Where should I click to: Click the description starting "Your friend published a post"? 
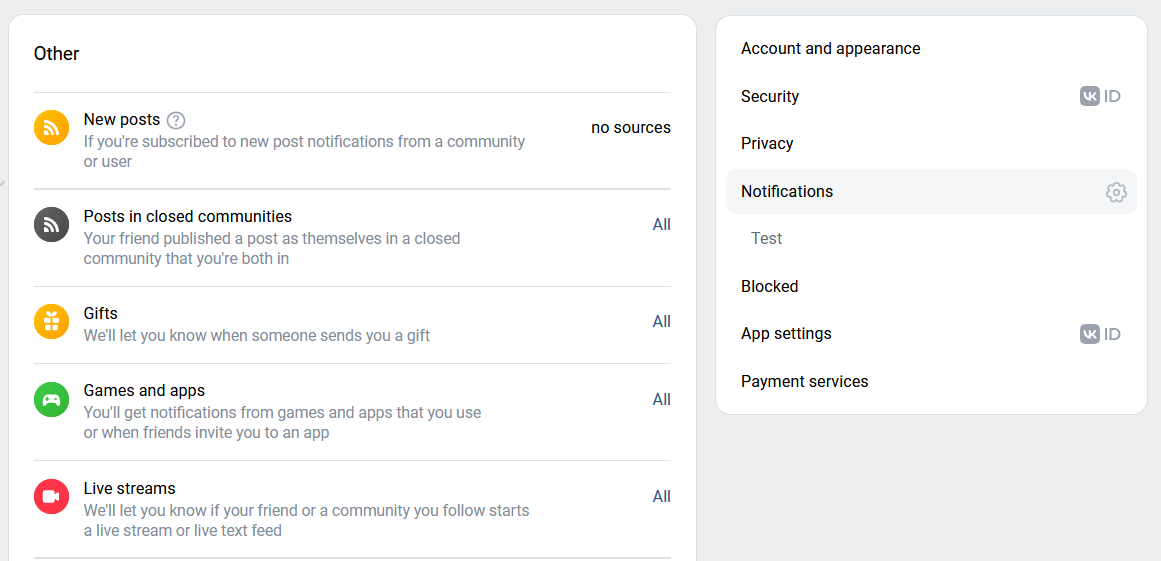tap(272, 249)
